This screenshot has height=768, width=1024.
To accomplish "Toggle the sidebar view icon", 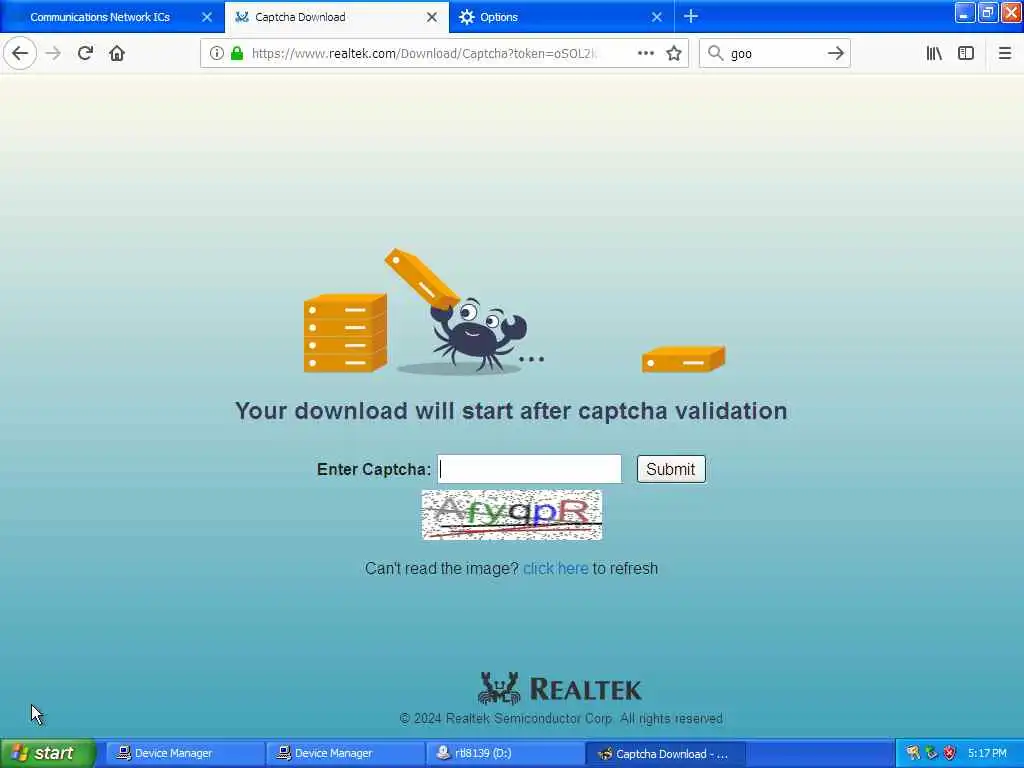I will pos(966,53).
